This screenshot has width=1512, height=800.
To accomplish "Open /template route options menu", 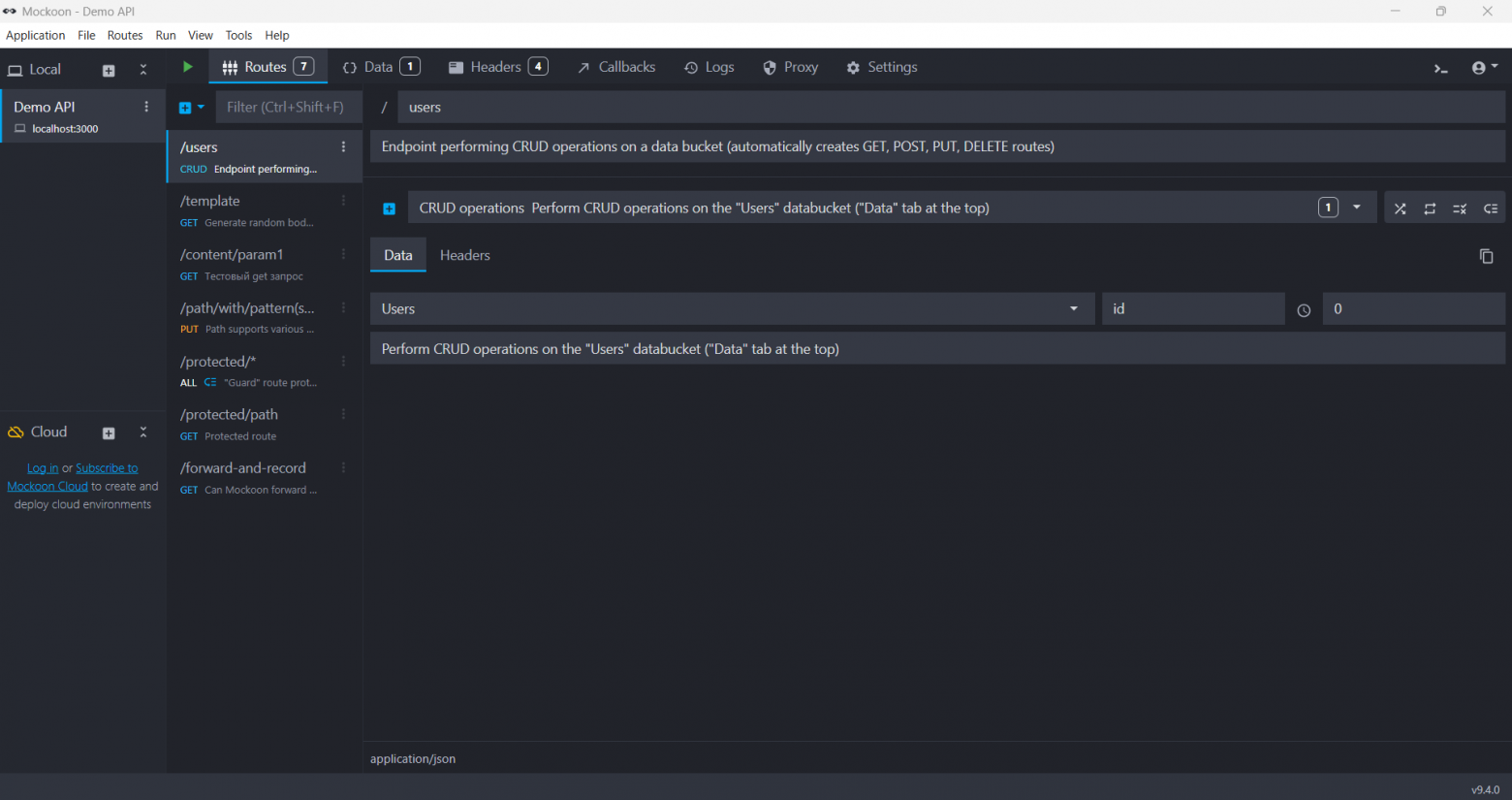I will coord(343,201).
